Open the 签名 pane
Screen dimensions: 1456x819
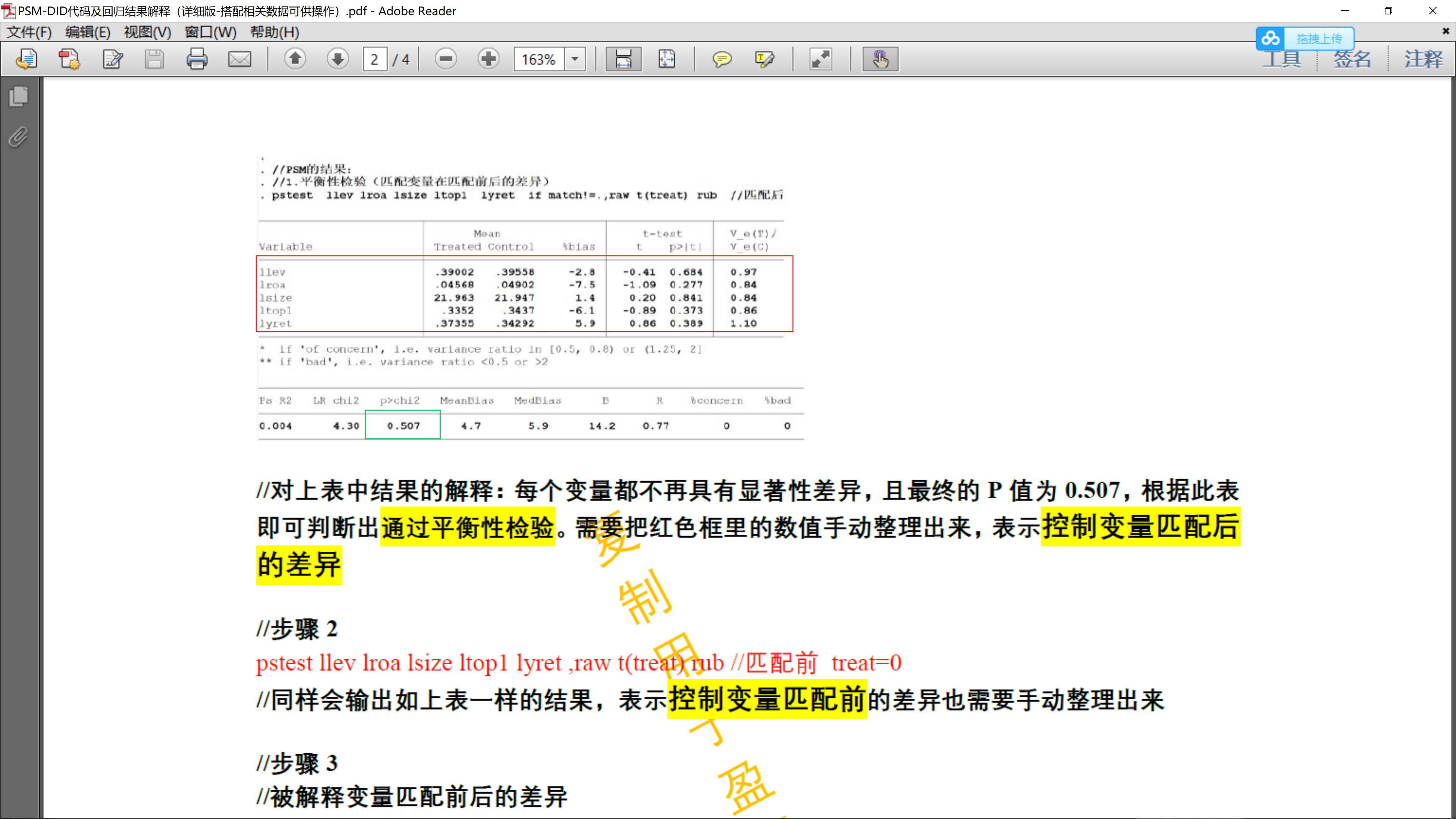pos(1352,59)
